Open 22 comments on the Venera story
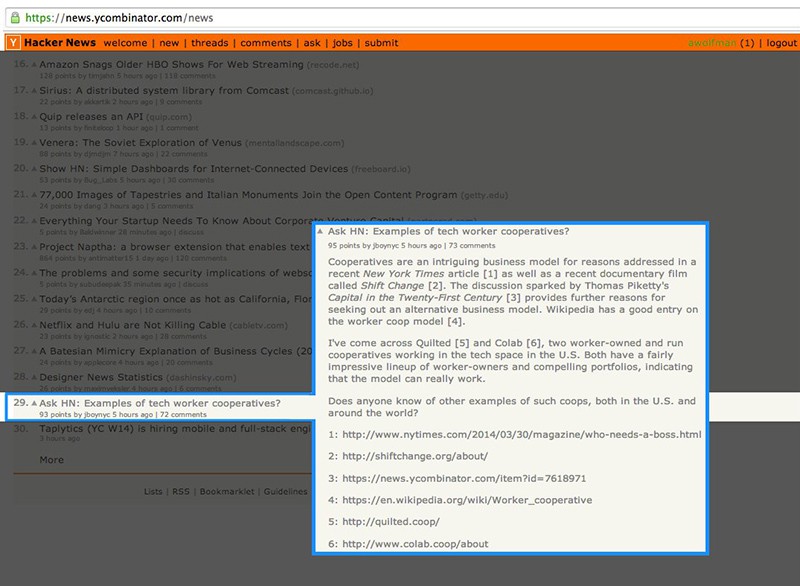This screenshot has width=800, height=586. [x=184, y=154]
